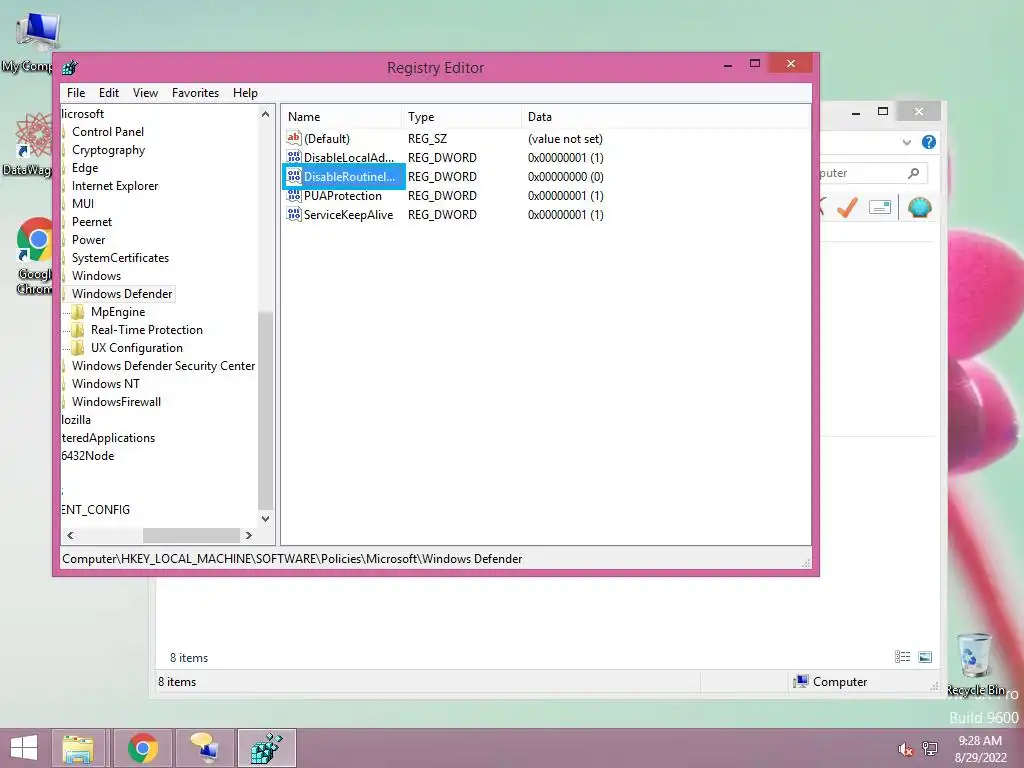
Task: Select the Internet Explorer key
Action: 115,185
